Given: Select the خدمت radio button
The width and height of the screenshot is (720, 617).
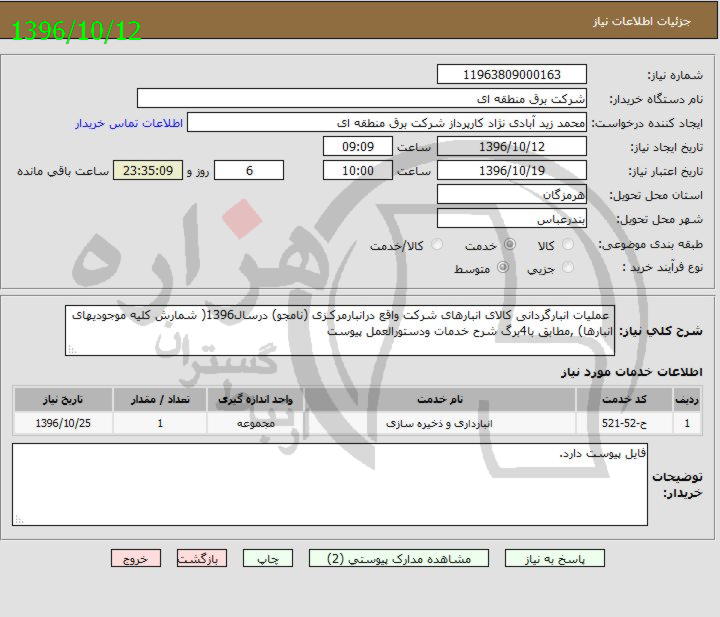Looking at the screenshot, I should 509,245.
